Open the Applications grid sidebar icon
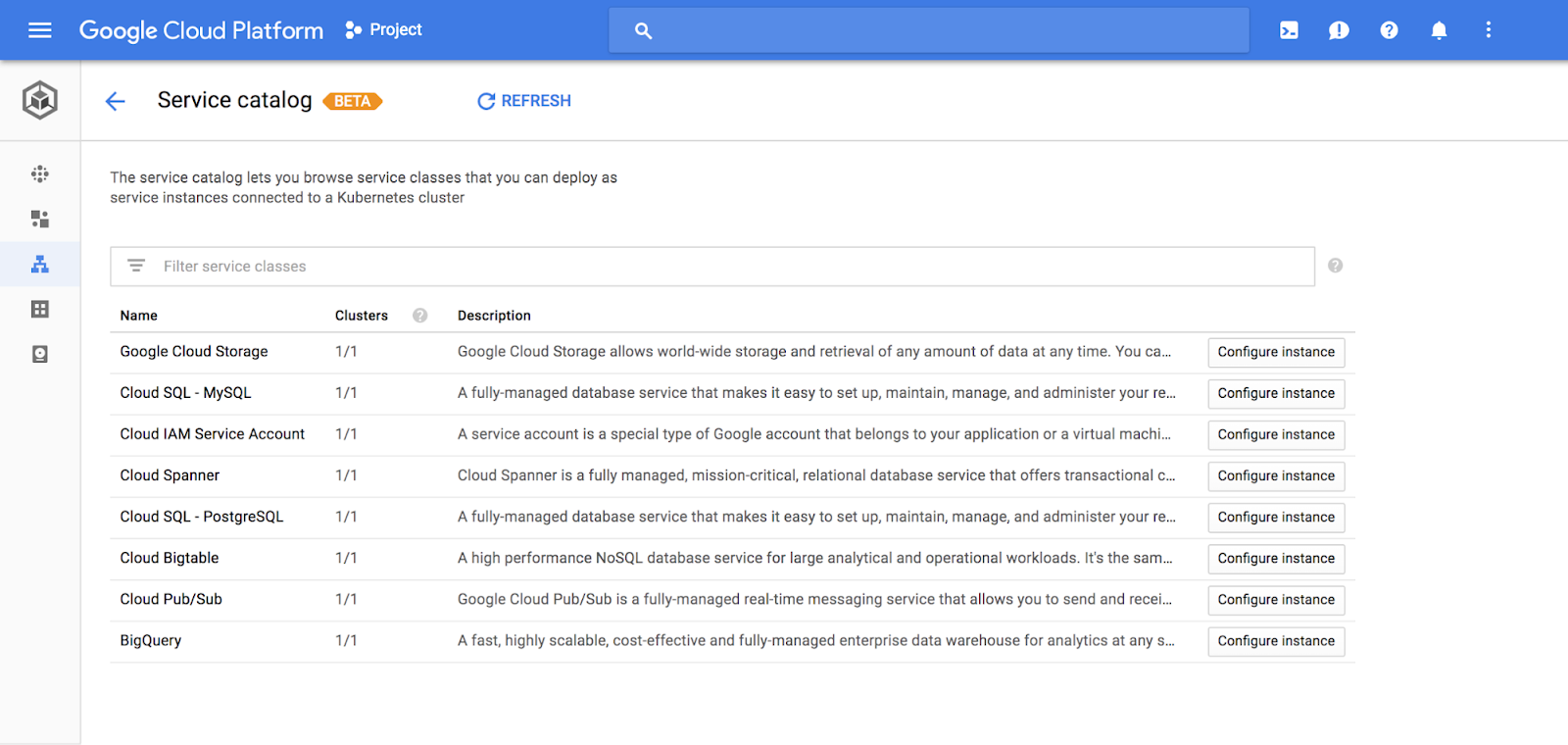The height and width of the screenshot is (745, 1568). pos(40,309)
